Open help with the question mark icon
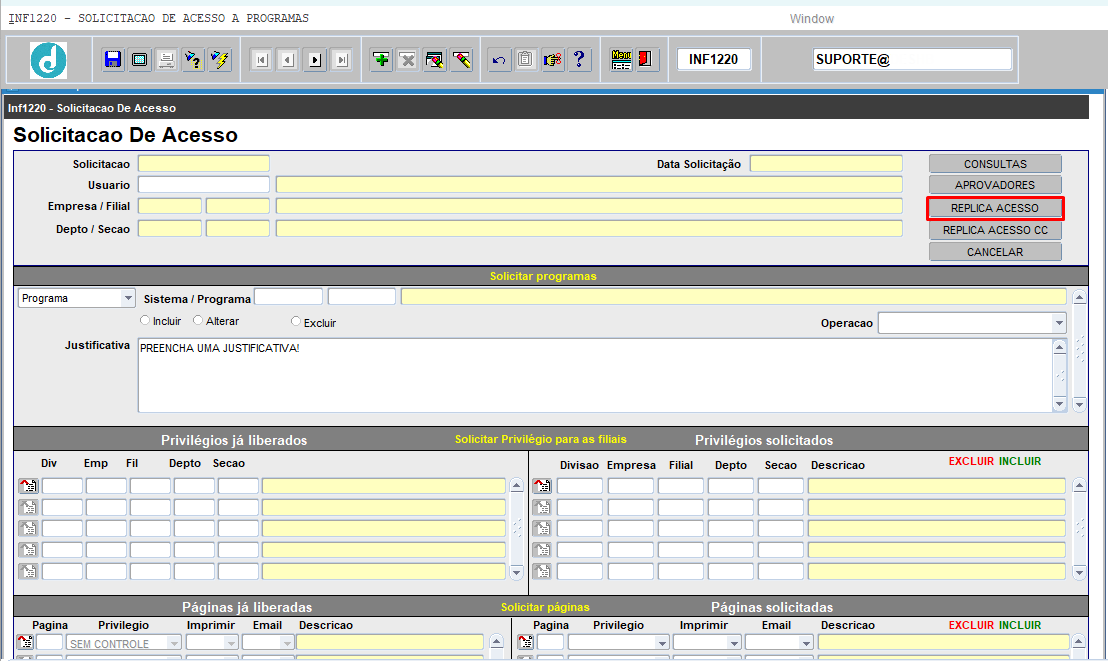 click(579, 59)
